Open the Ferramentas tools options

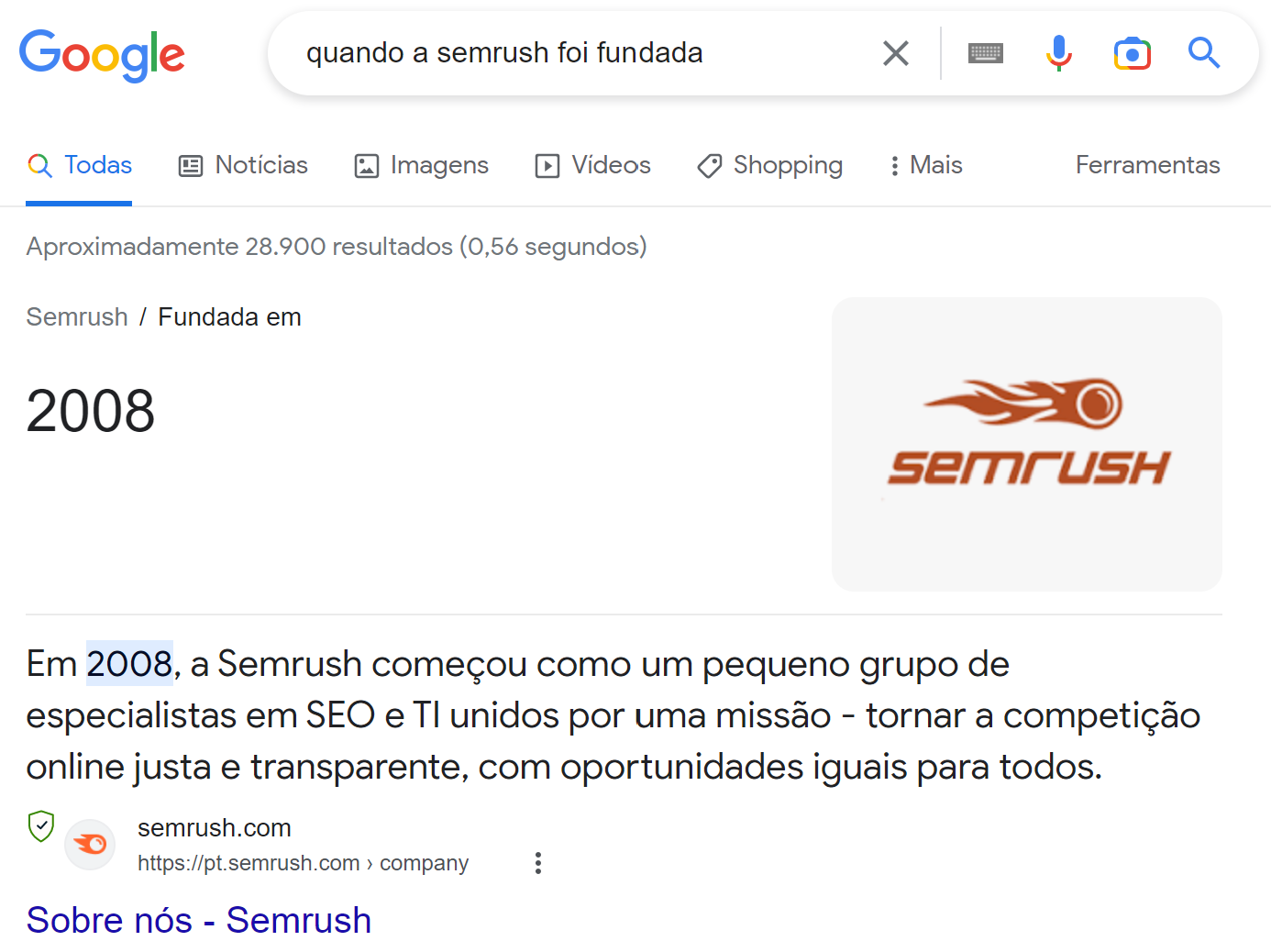coord(1147,165)
